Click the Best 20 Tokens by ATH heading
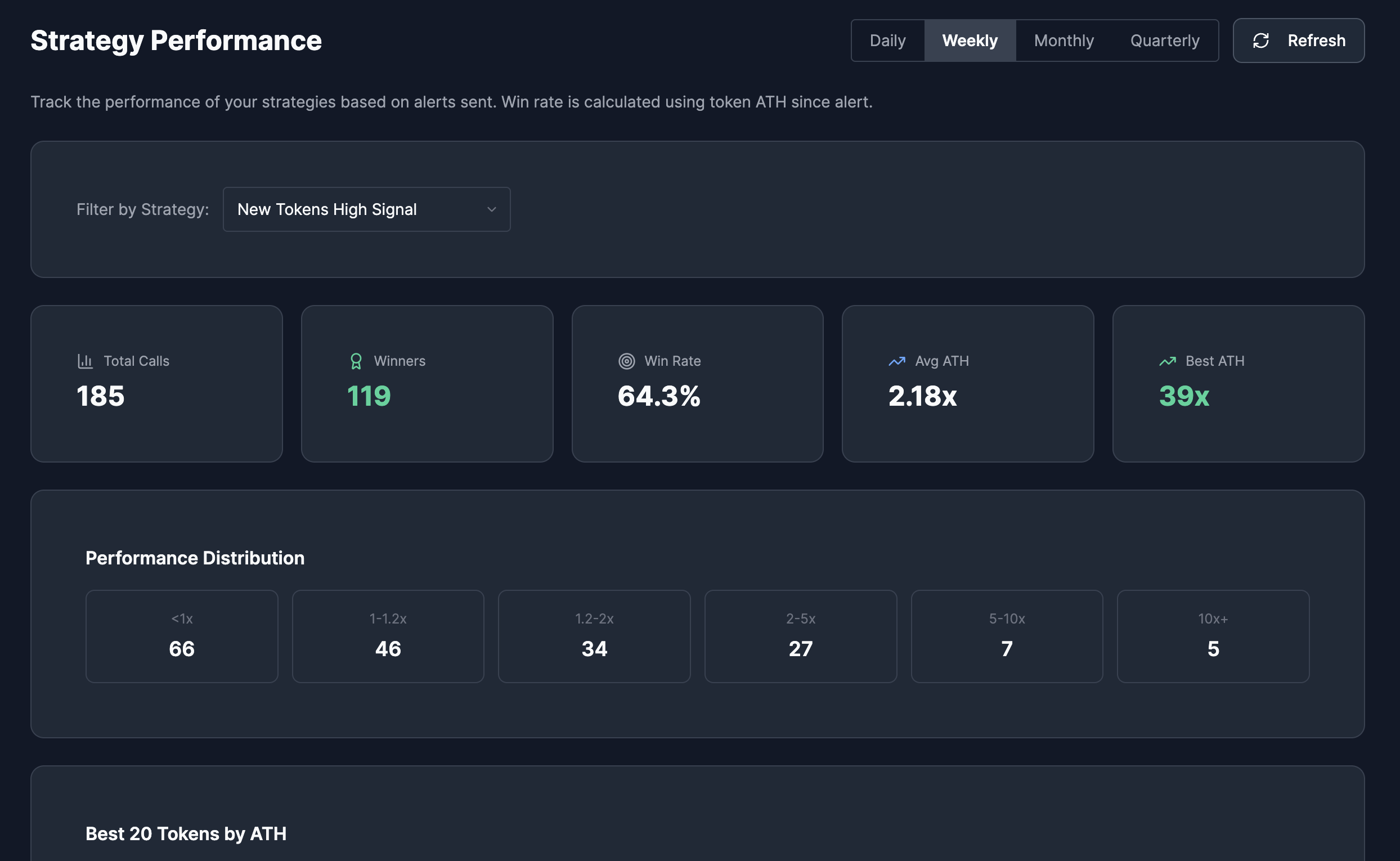 coord(186,833)
